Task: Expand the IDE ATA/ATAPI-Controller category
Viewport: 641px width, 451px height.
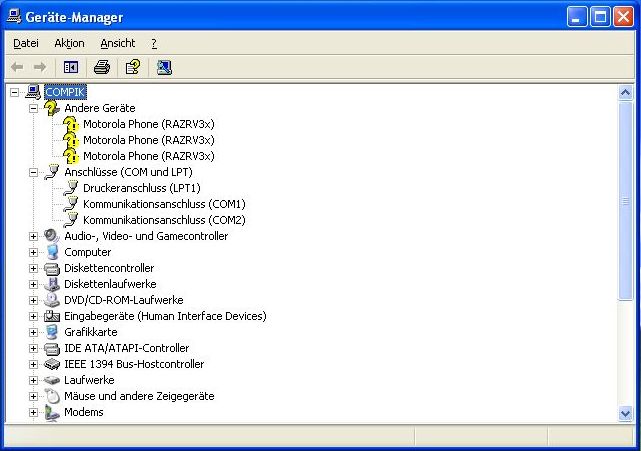Action: 34,348
